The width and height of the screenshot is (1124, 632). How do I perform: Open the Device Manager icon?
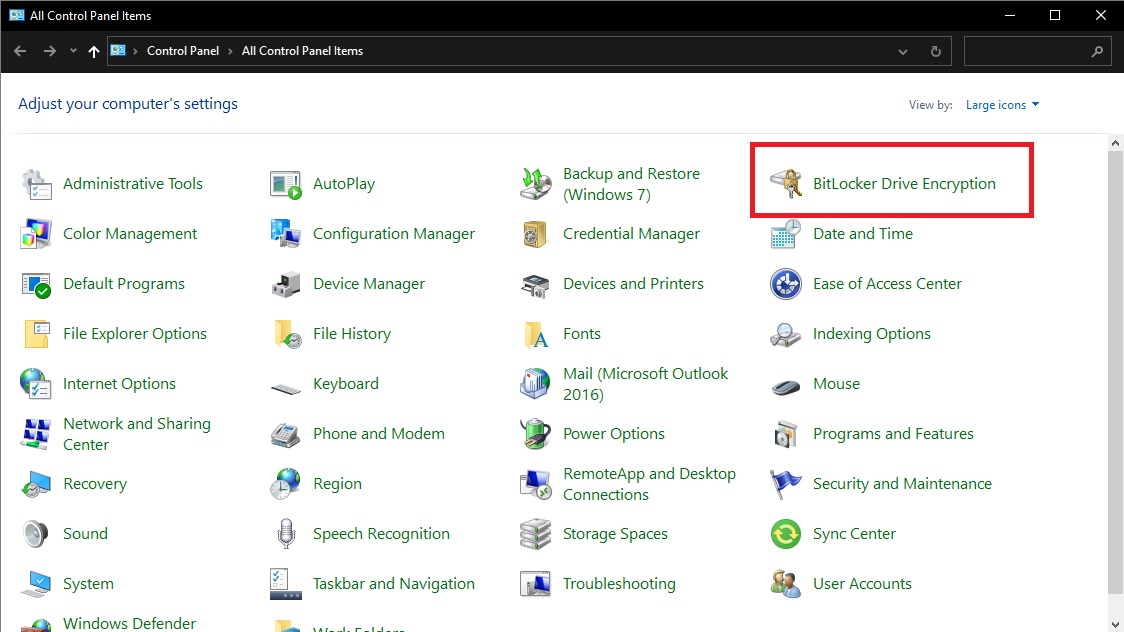[x=285, y=284]
